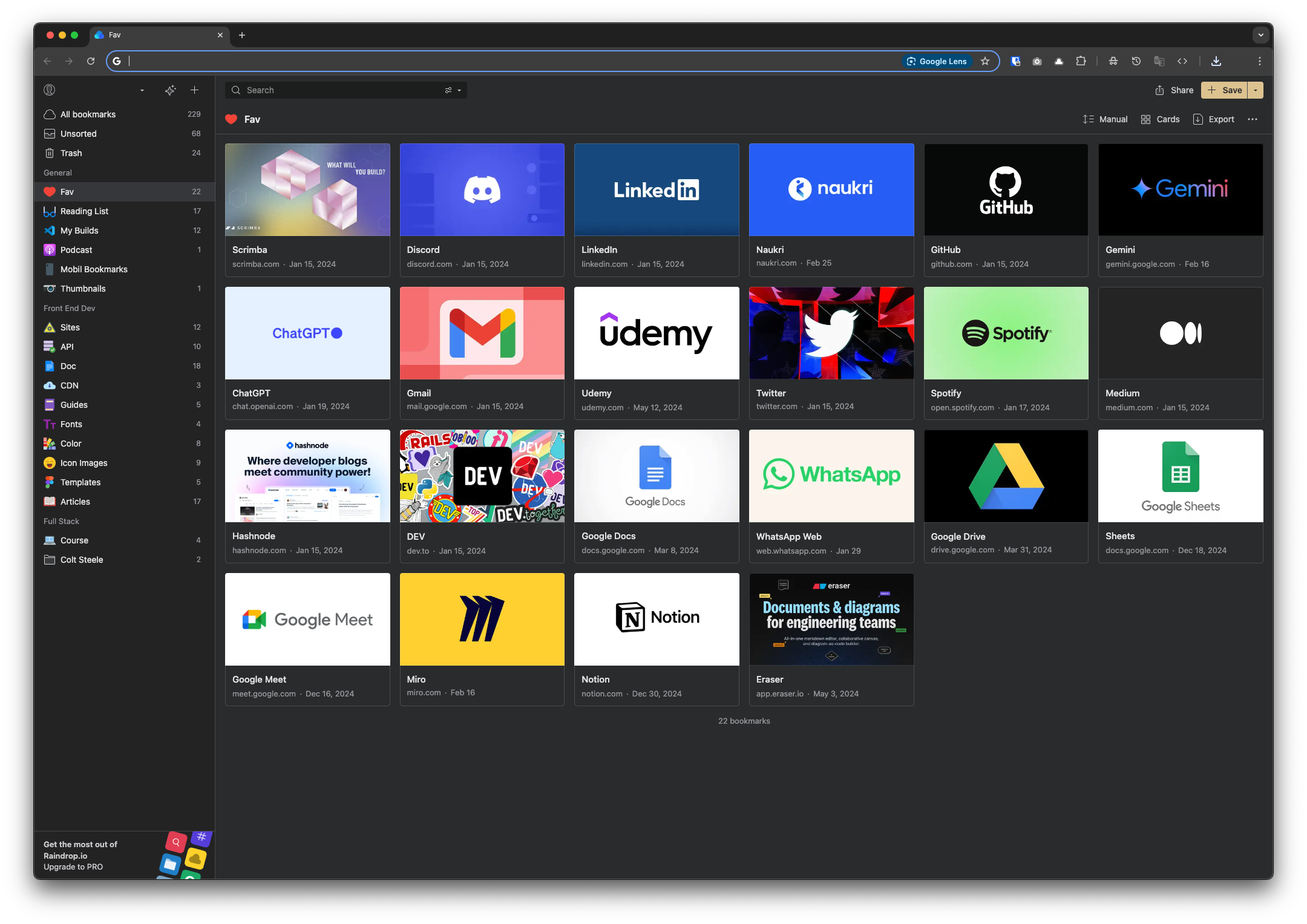Open the Icon Images collection

click(x=124, y=463)
